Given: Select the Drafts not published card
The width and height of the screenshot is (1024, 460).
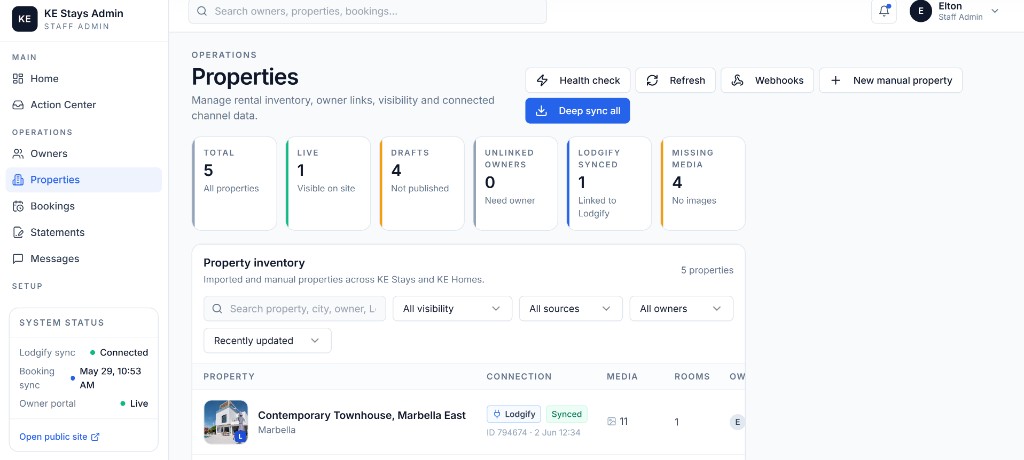Looking at the screenshot, I should coord(422,184).
